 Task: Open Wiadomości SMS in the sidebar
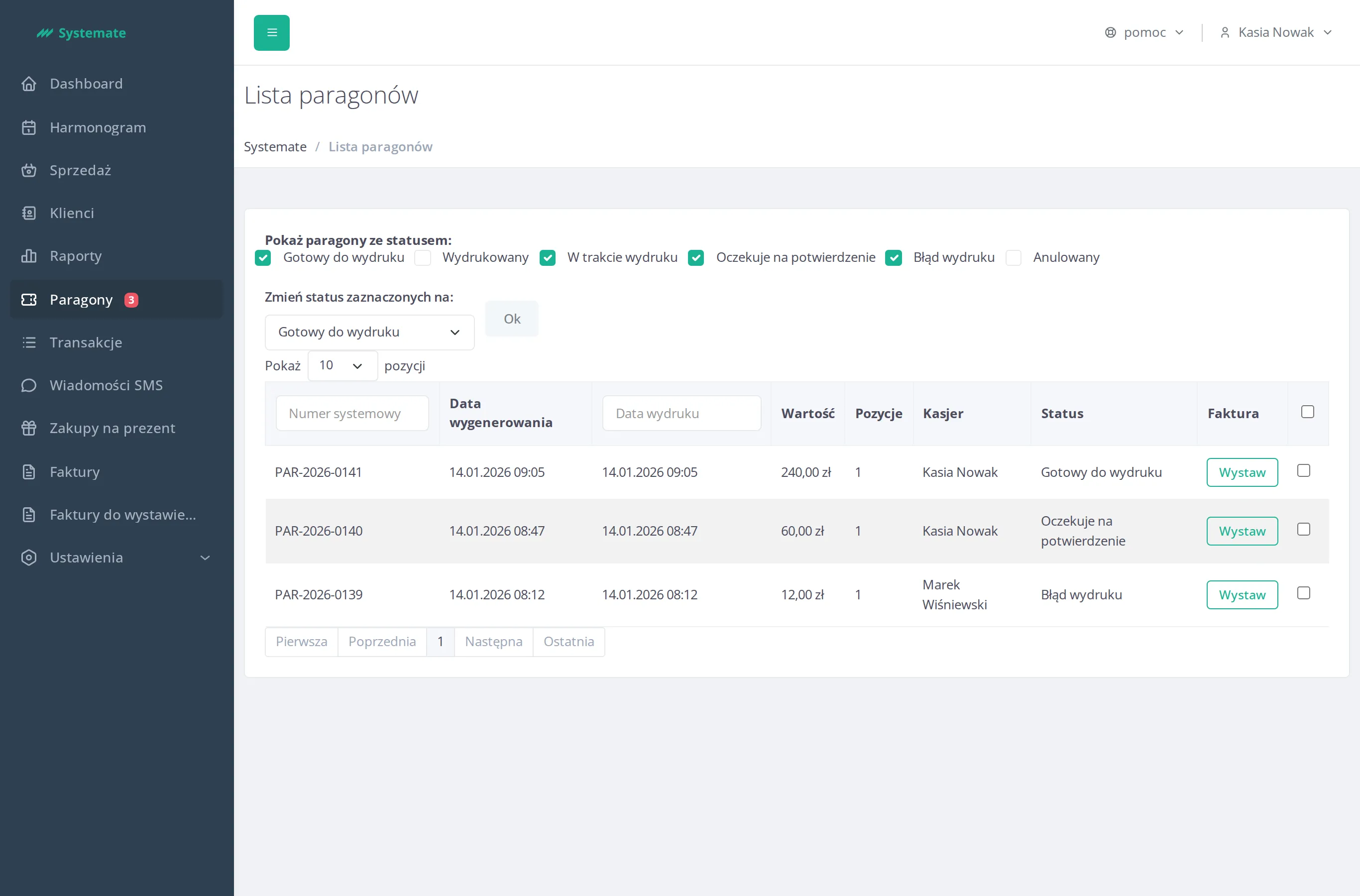116,385
